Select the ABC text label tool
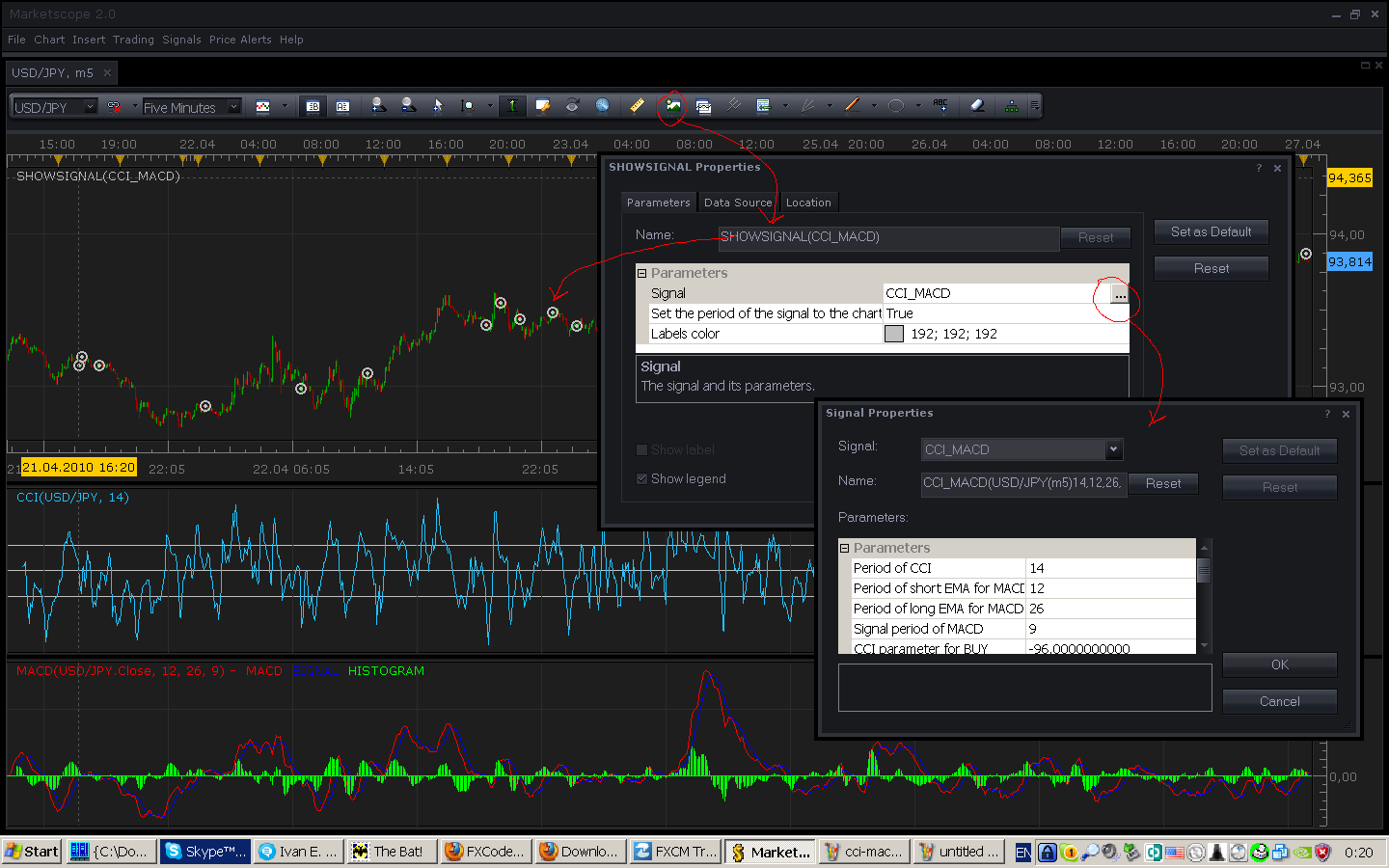1389x868 pixels. pyautogui.click(x=940, y=106)
